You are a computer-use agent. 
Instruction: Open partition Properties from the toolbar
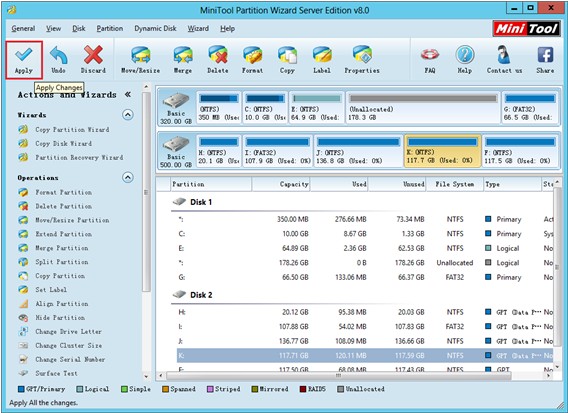coord(362,55)
